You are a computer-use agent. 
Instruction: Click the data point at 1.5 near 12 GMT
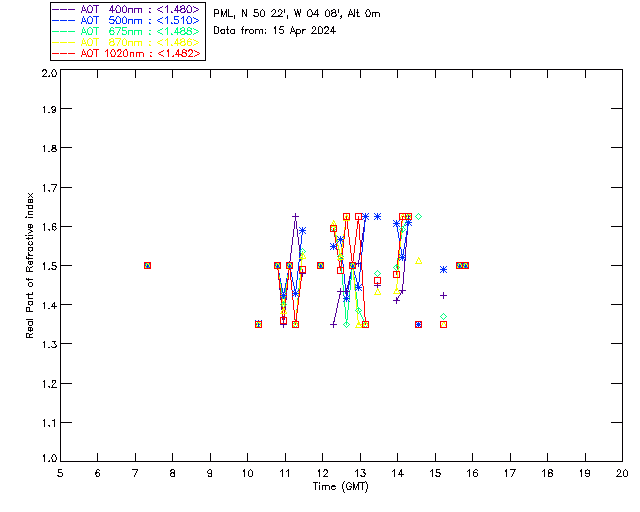pyautogui.click(x=320, y=265)
